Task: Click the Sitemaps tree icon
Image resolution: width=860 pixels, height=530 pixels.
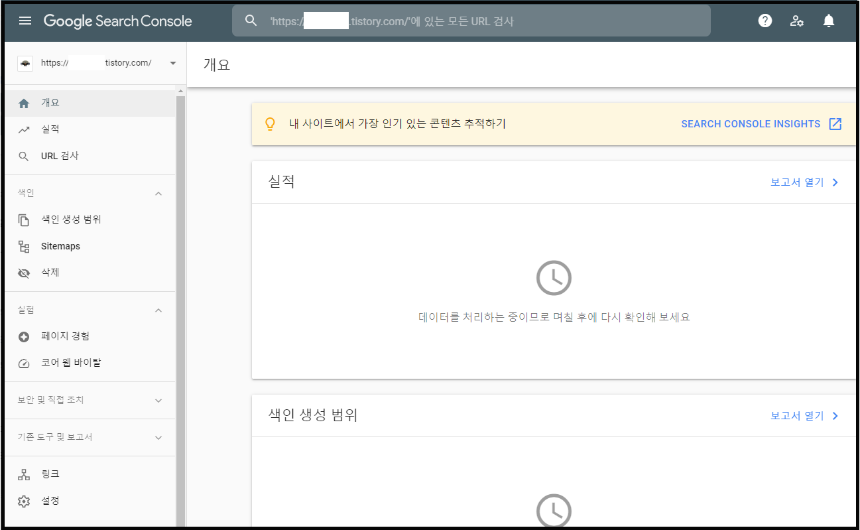Action: 24,246
